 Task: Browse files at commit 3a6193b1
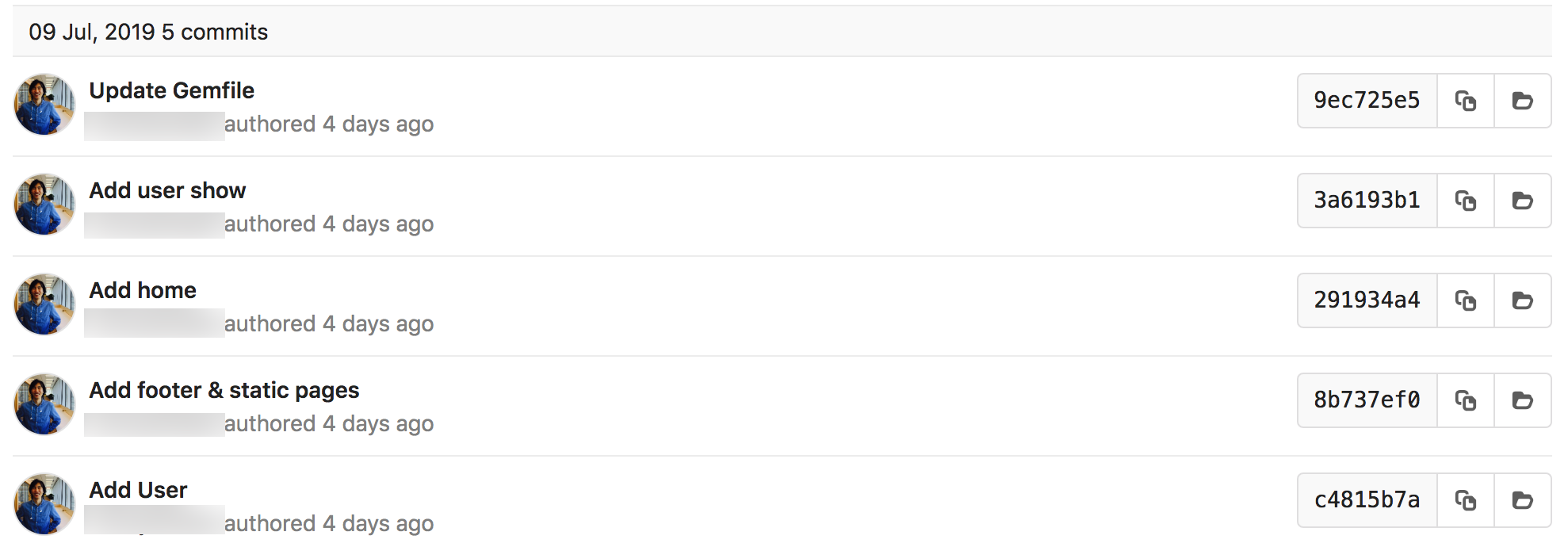[x=1522, y=201]
